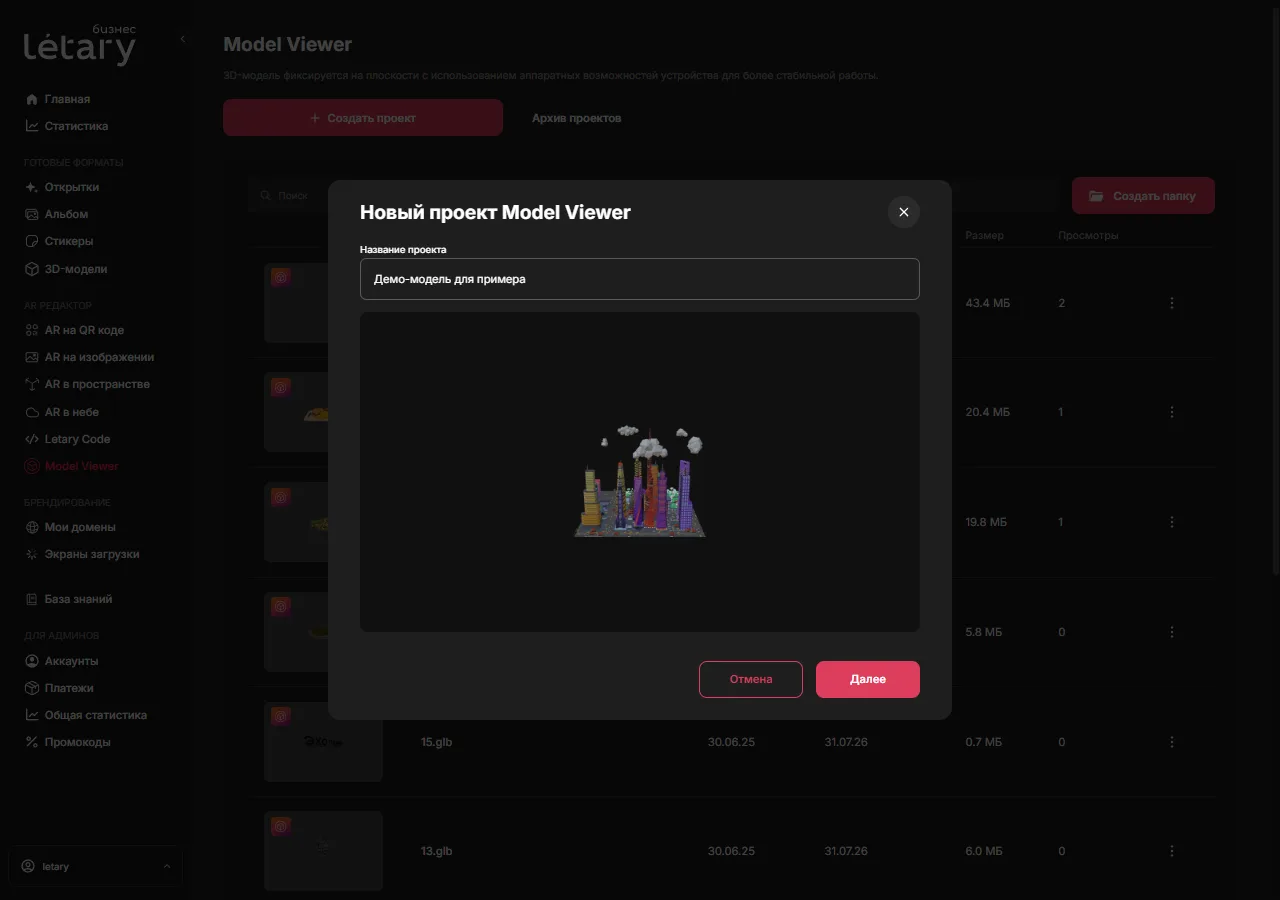
Task: Click the 43.4 МБ size cell
Action: [988, 303]
